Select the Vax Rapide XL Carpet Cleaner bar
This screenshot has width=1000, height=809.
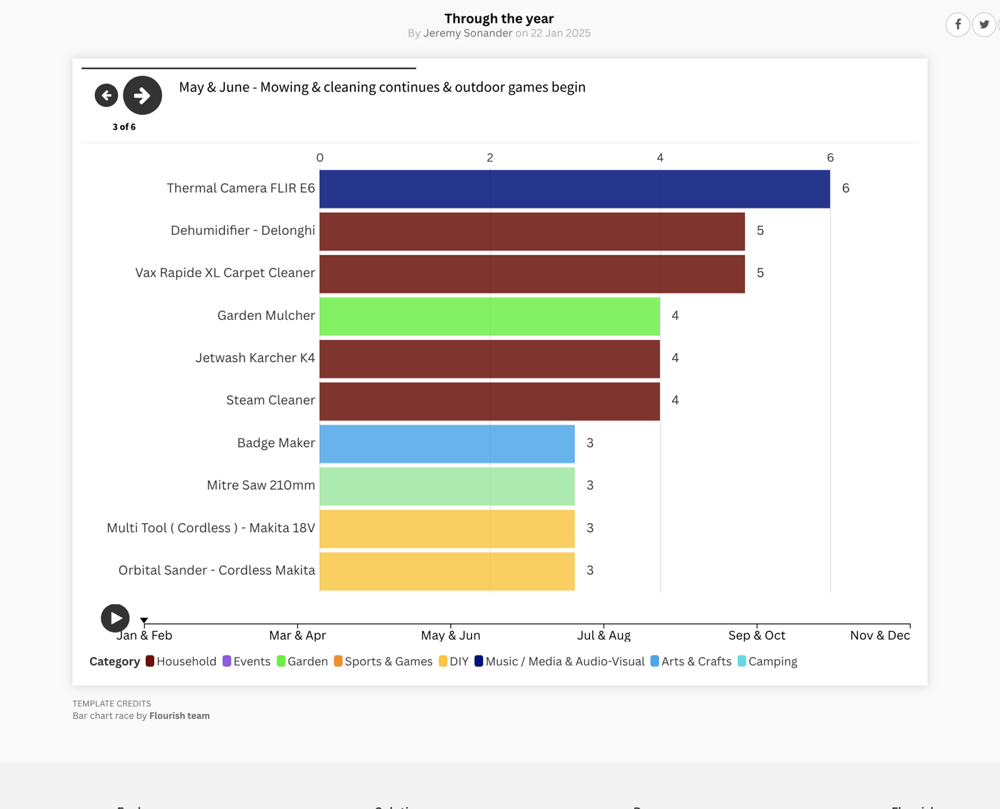click(x=532, y=274)
